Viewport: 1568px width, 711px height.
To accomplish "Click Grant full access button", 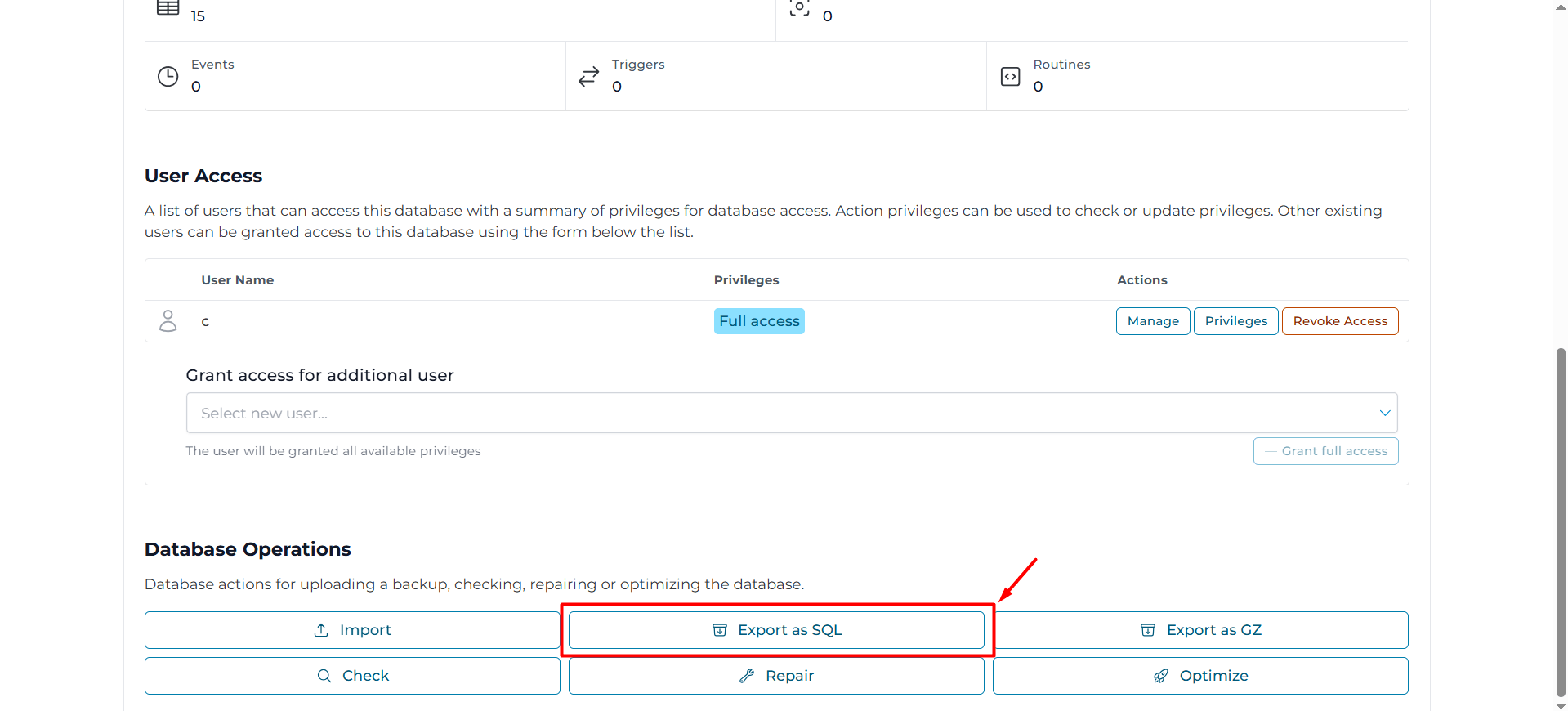I will (x=1325, y=451).
